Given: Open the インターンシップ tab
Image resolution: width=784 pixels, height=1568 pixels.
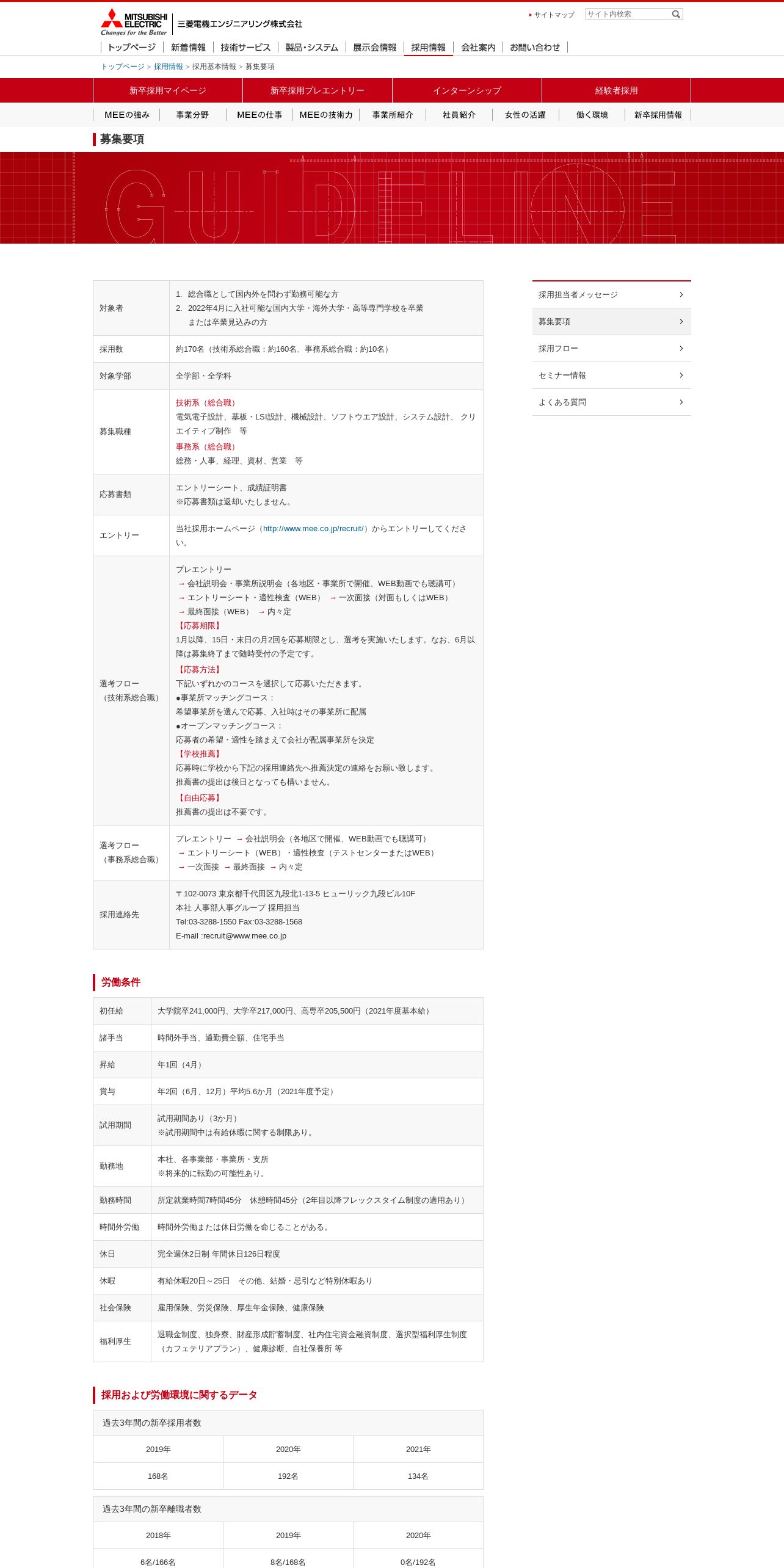Looking at the screenshot, I should click(467, 90).
